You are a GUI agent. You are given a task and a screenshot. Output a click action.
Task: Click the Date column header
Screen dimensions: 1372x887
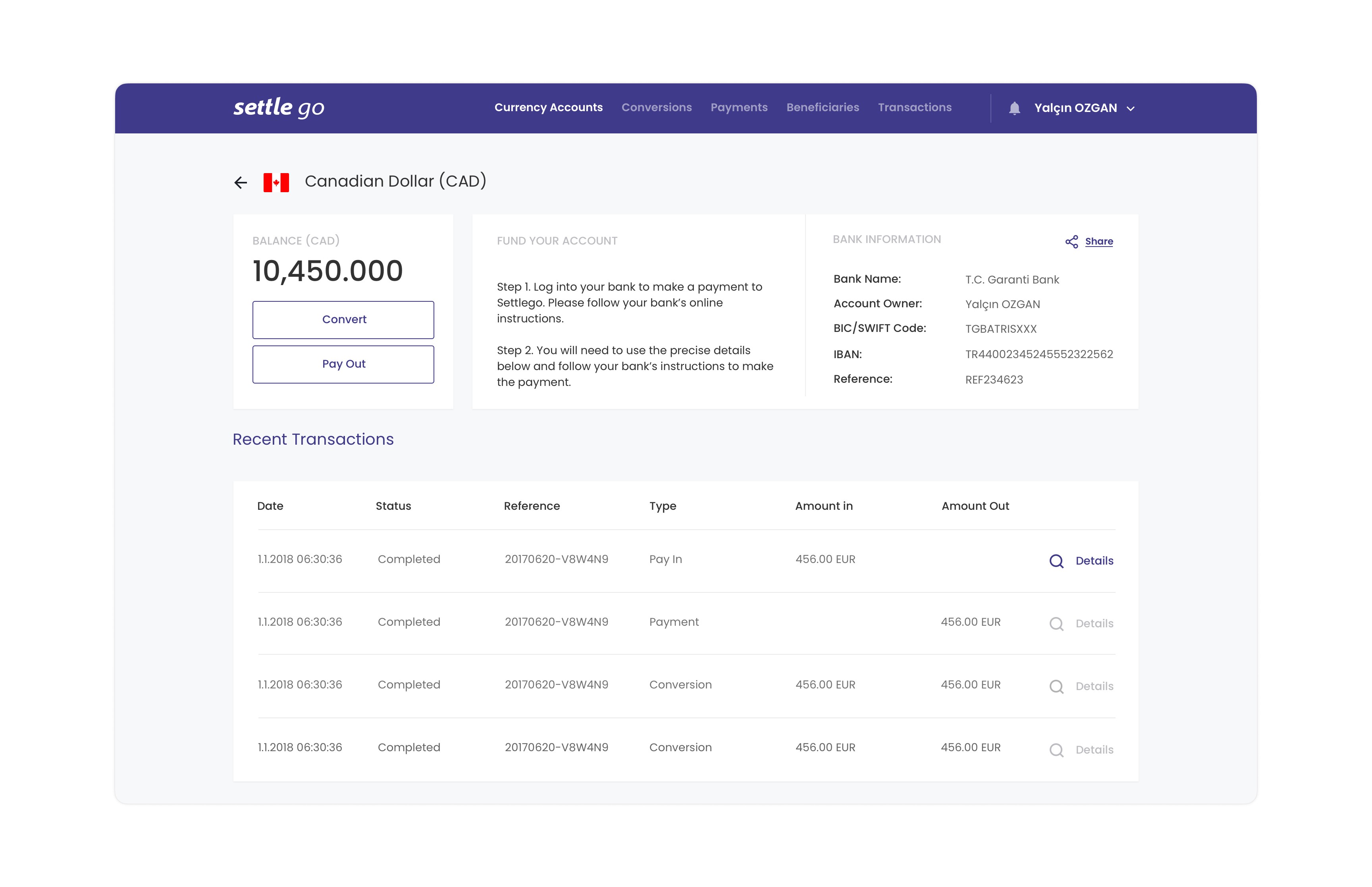[x=270, y=506]
